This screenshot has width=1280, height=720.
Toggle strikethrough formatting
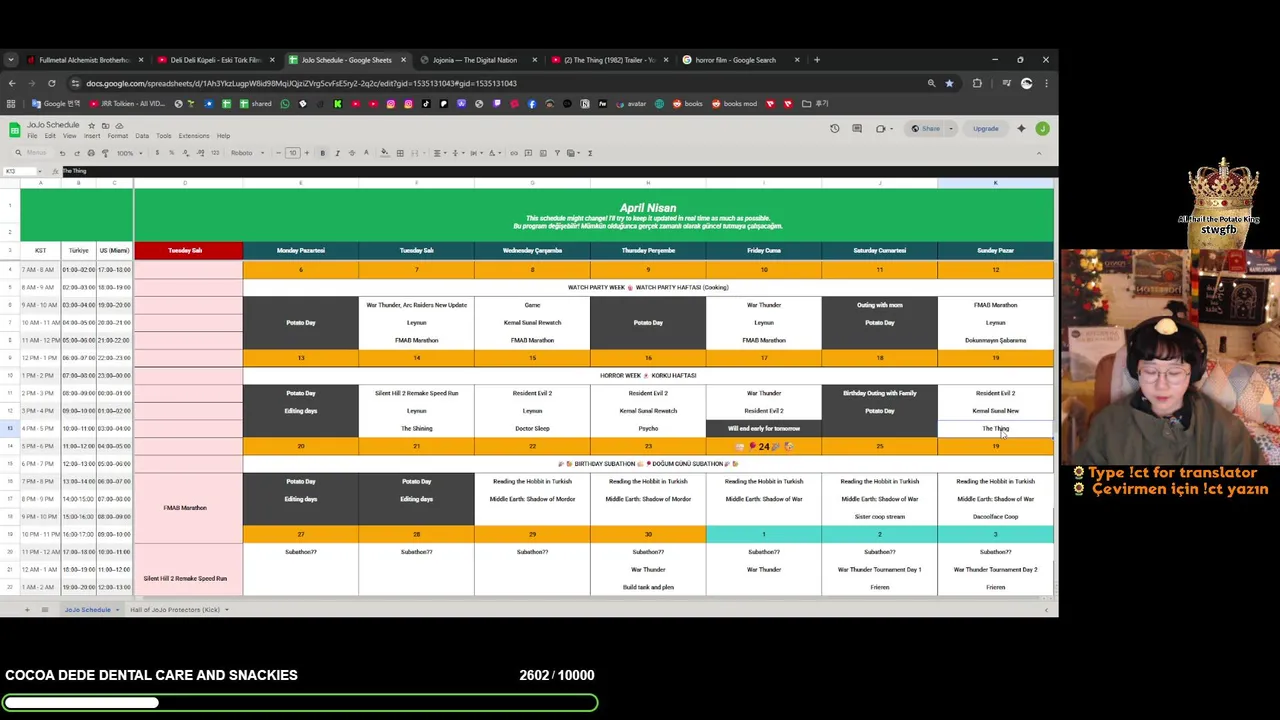351,153
